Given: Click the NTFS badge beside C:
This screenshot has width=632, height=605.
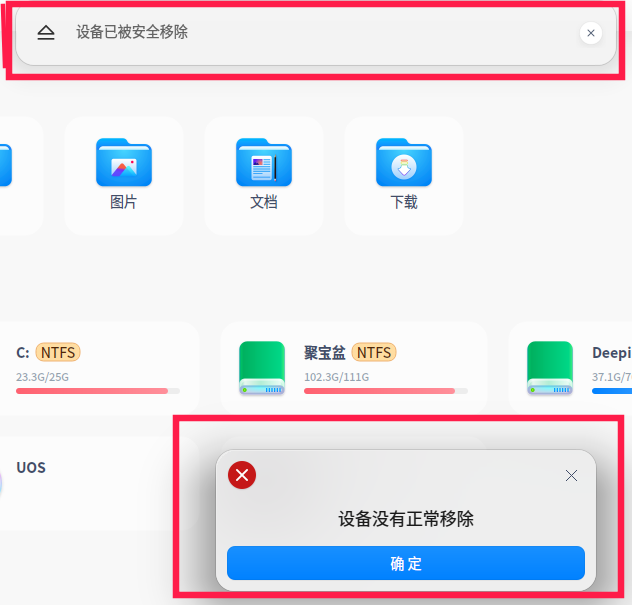Looking at the screenshot, I should tap(58, 353).
